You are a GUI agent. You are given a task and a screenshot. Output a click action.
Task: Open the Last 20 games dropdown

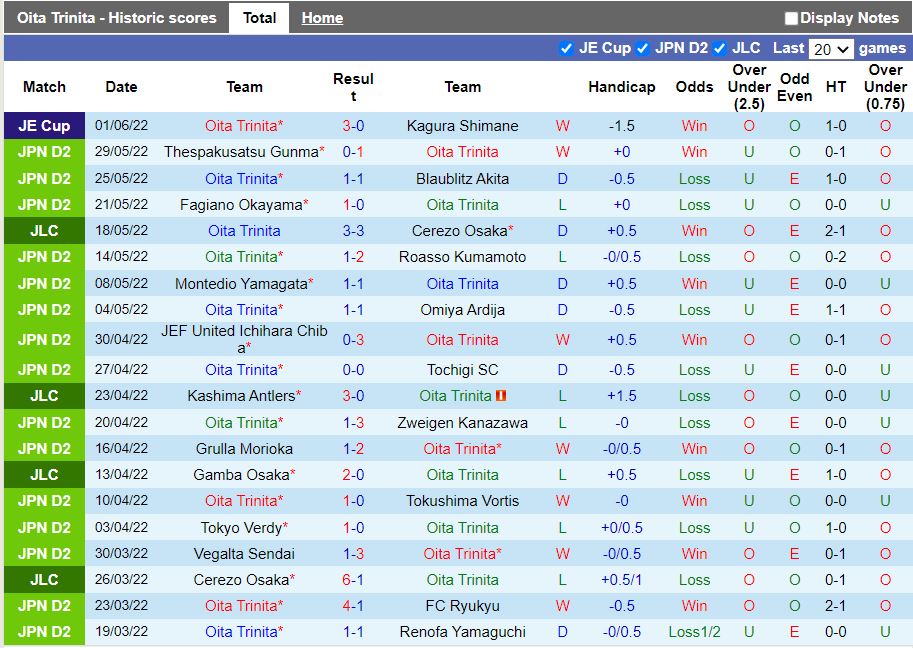(831, 49)
